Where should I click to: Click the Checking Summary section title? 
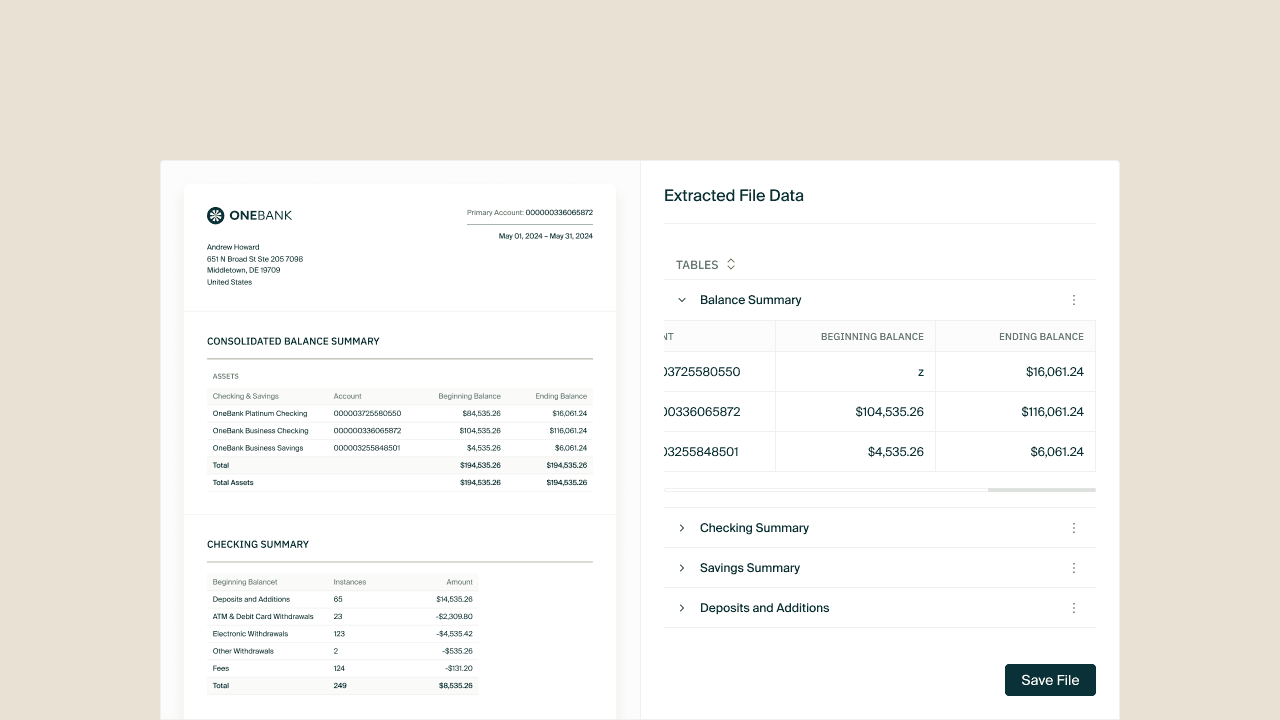click(x=754, y=528)
